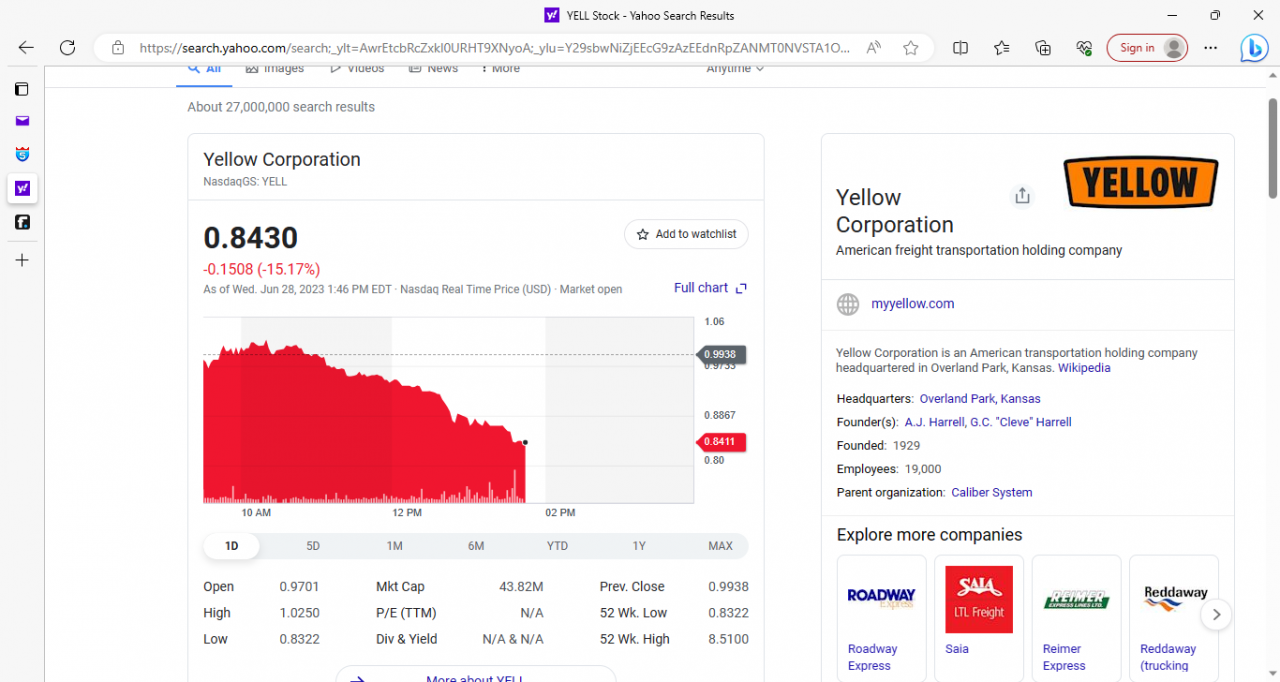Screen dimensions: 1280x682
Task: Click the globe icon beside myyellow.com
Action: click(x=848, y=304)
